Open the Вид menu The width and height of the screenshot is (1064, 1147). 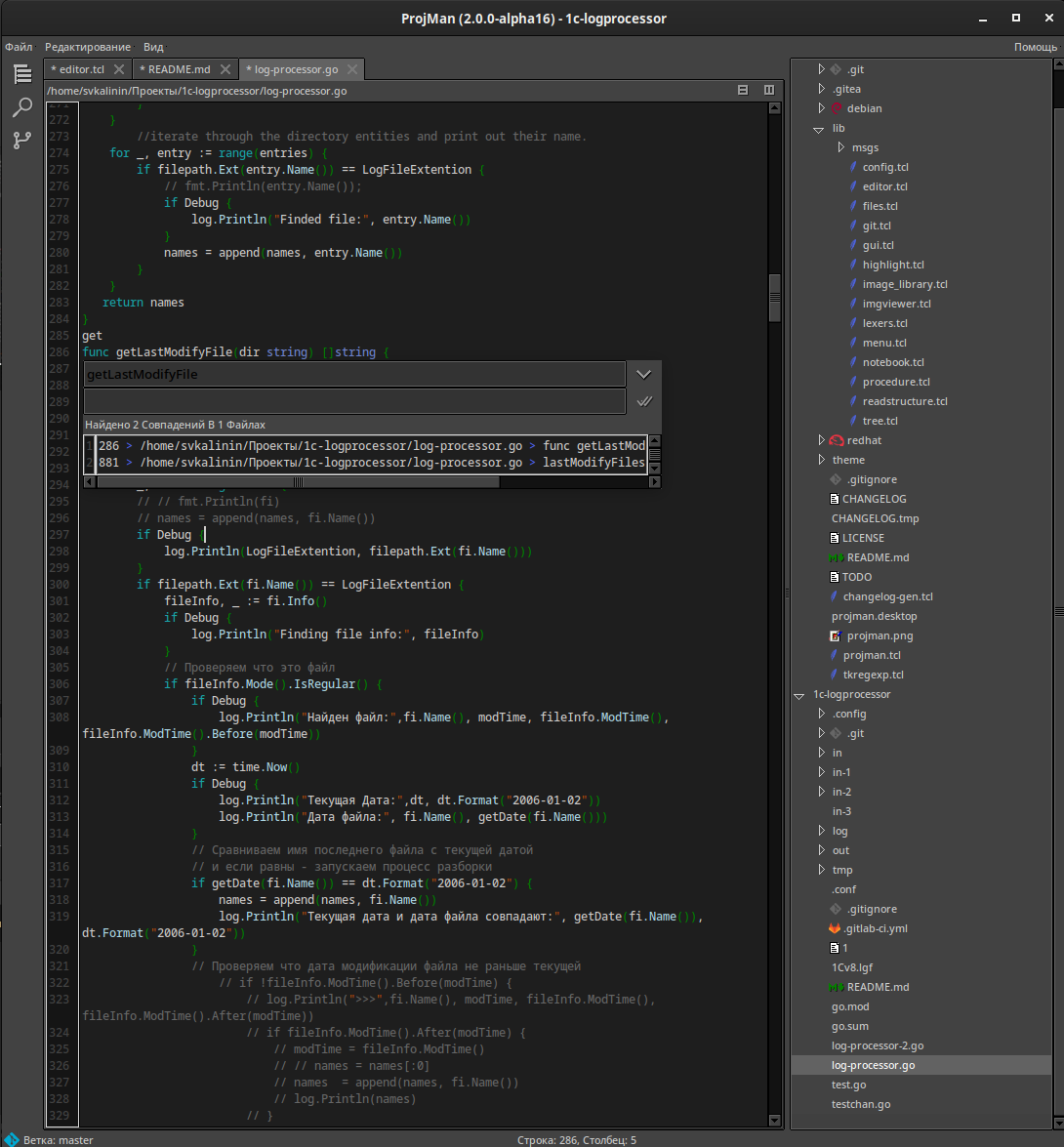[153, 47]
